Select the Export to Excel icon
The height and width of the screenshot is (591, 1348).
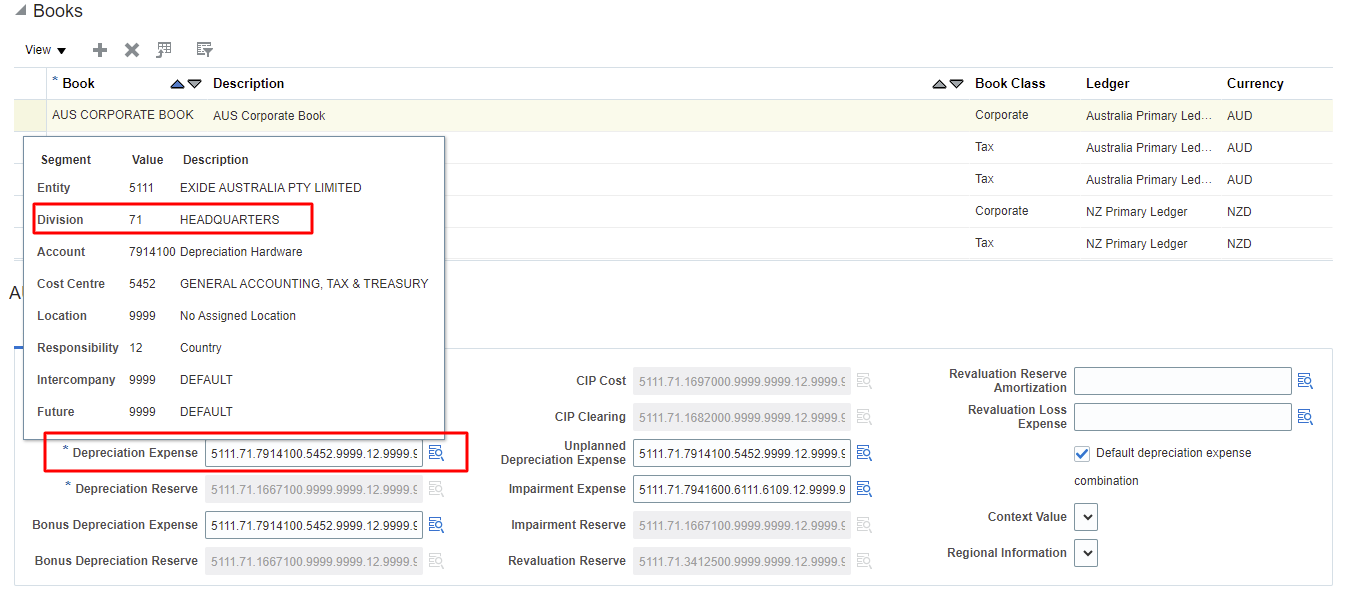click(164, 49)
